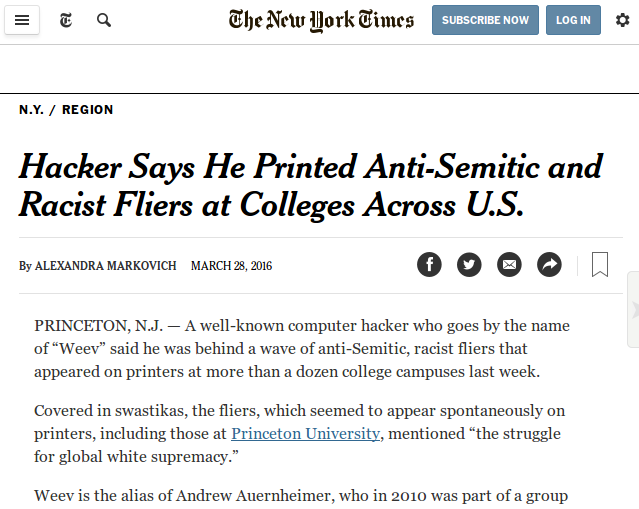Open the Princeton University link

click(305, 433)
